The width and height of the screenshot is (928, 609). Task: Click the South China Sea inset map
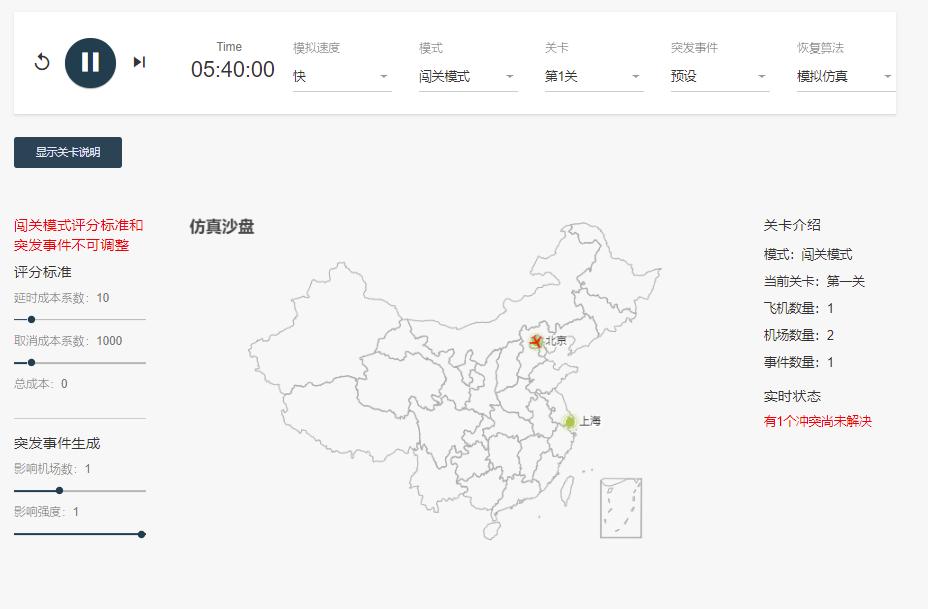[620, 508]
